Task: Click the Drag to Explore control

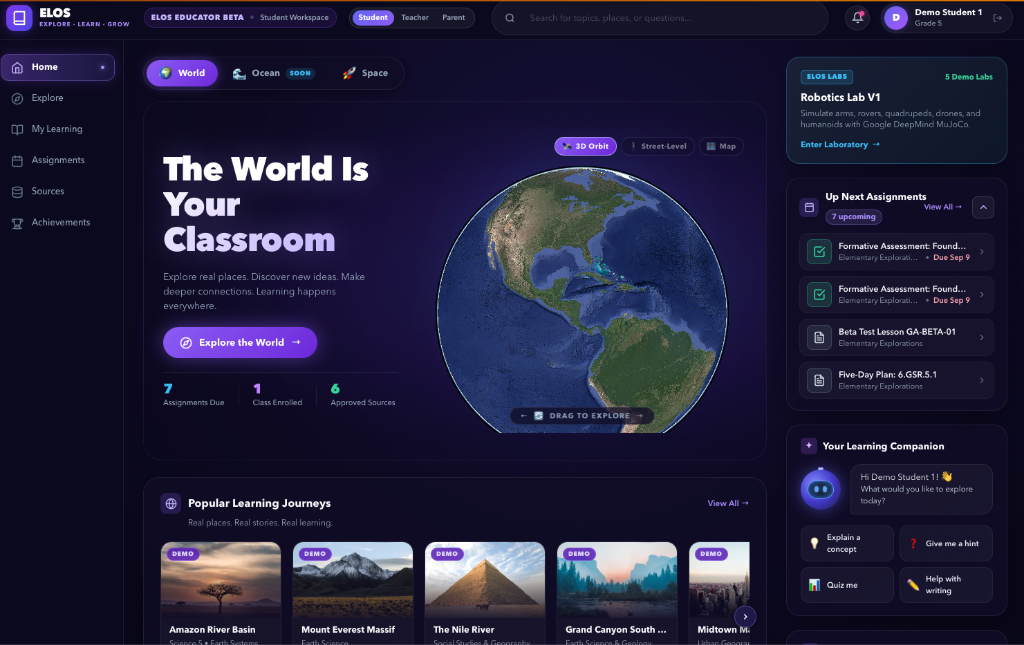Action: 582,415
